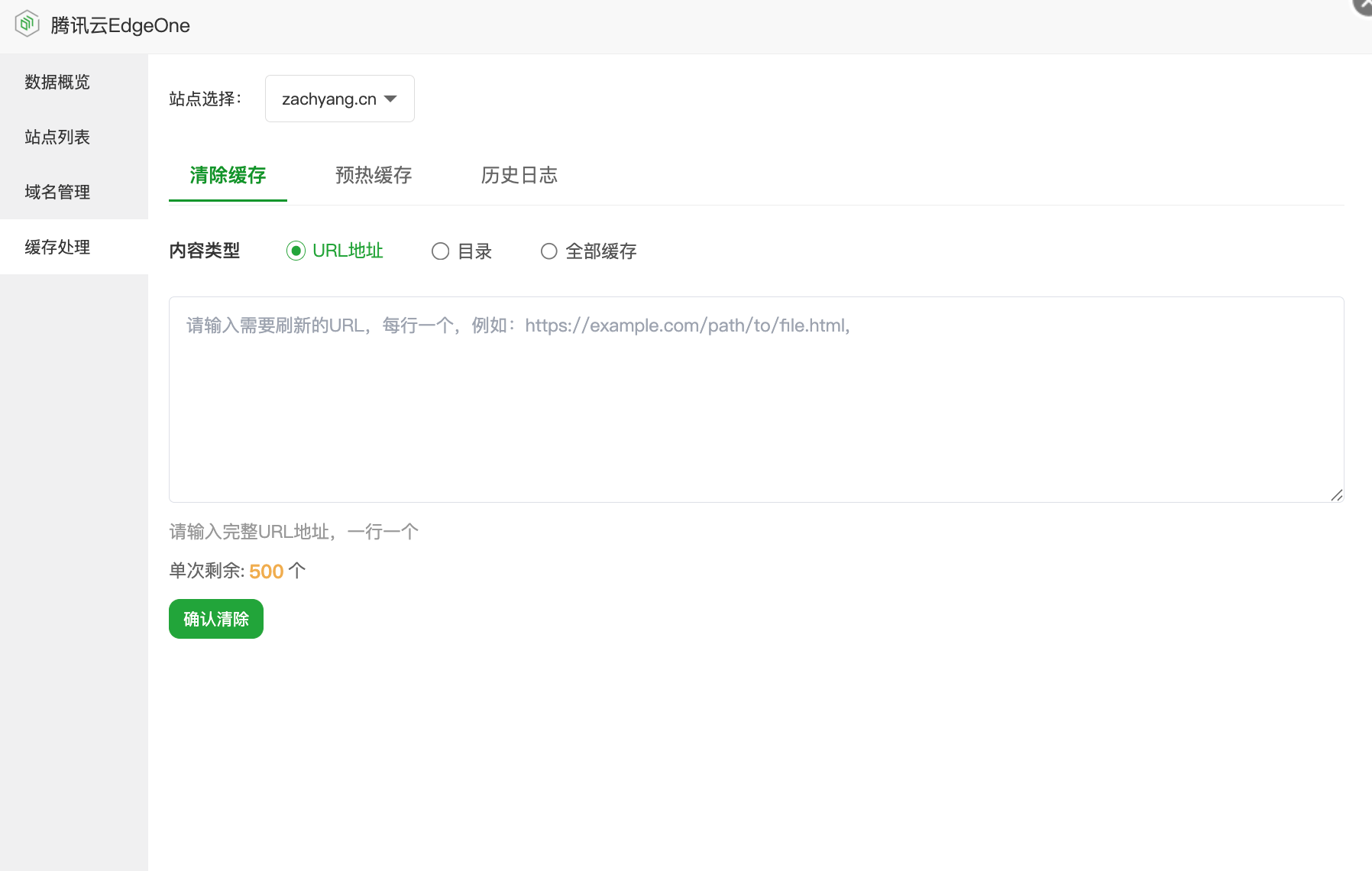Click the 站点选择 label
Viewport: 1372px width, 871px height.
tap(205, 99)
